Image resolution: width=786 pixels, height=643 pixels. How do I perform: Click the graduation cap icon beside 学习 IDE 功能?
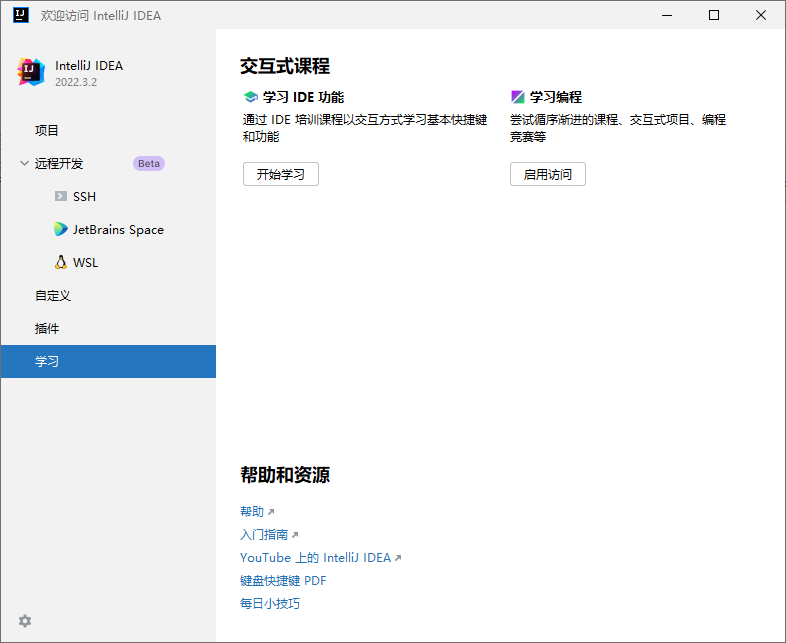250,97
